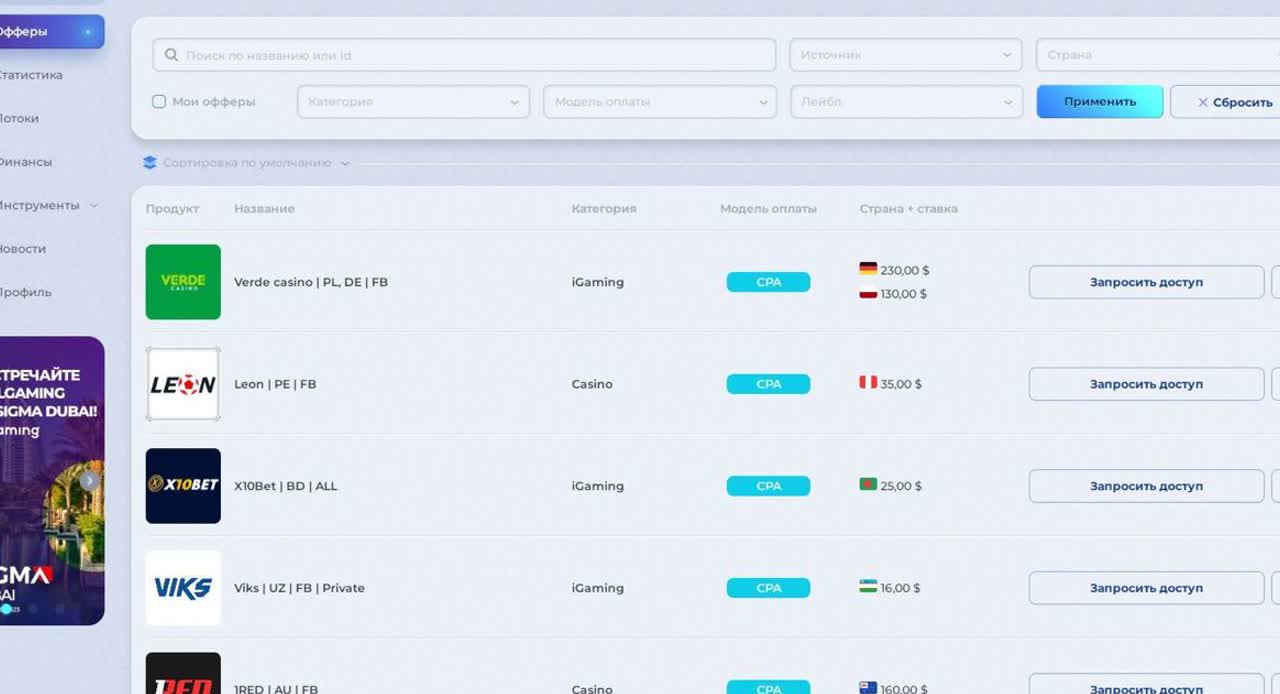Screen dimensions: 1280x694
Task: Open the "Лейбл" dropdown filter
Action: coord(905,102)
